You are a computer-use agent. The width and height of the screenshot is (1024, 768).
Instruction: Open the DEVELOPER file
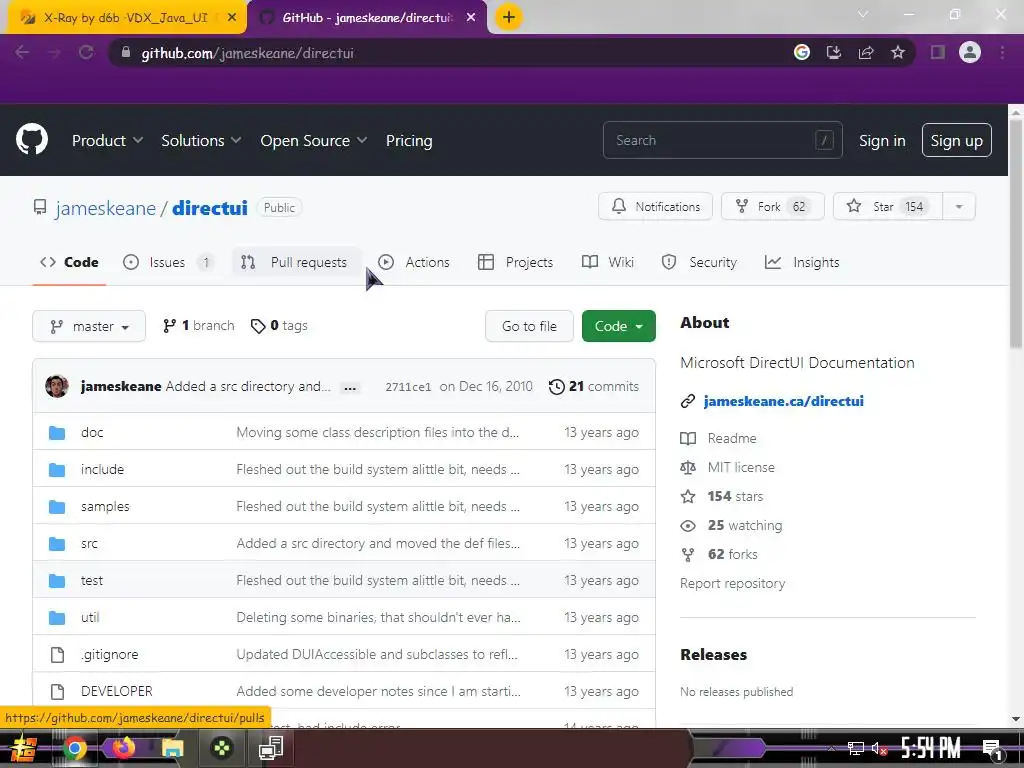[116, 691]
